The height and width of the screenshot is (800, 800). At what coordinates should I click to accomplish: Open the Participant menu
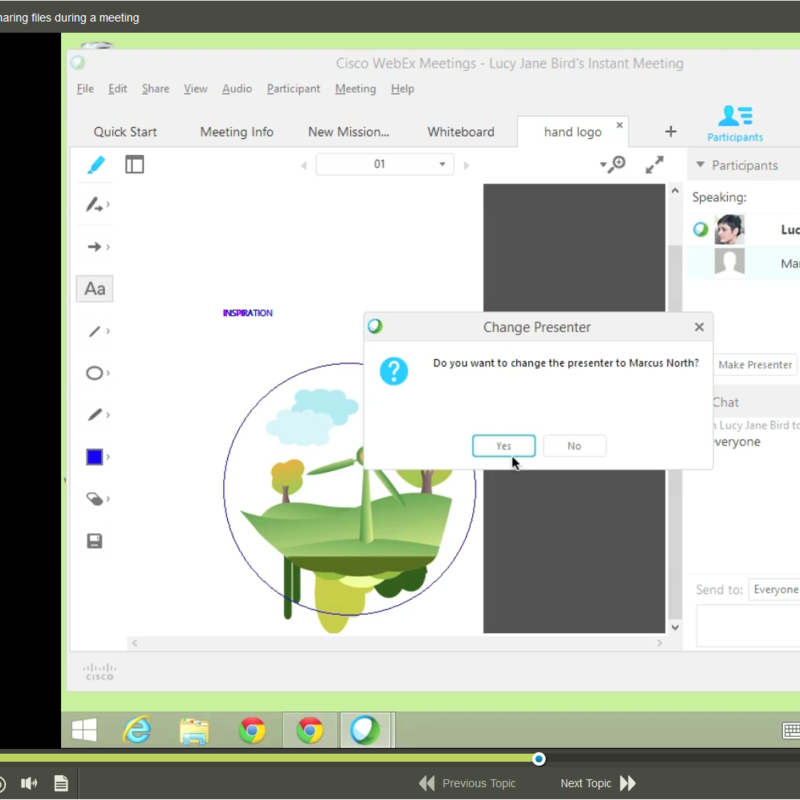click(293, 89)
